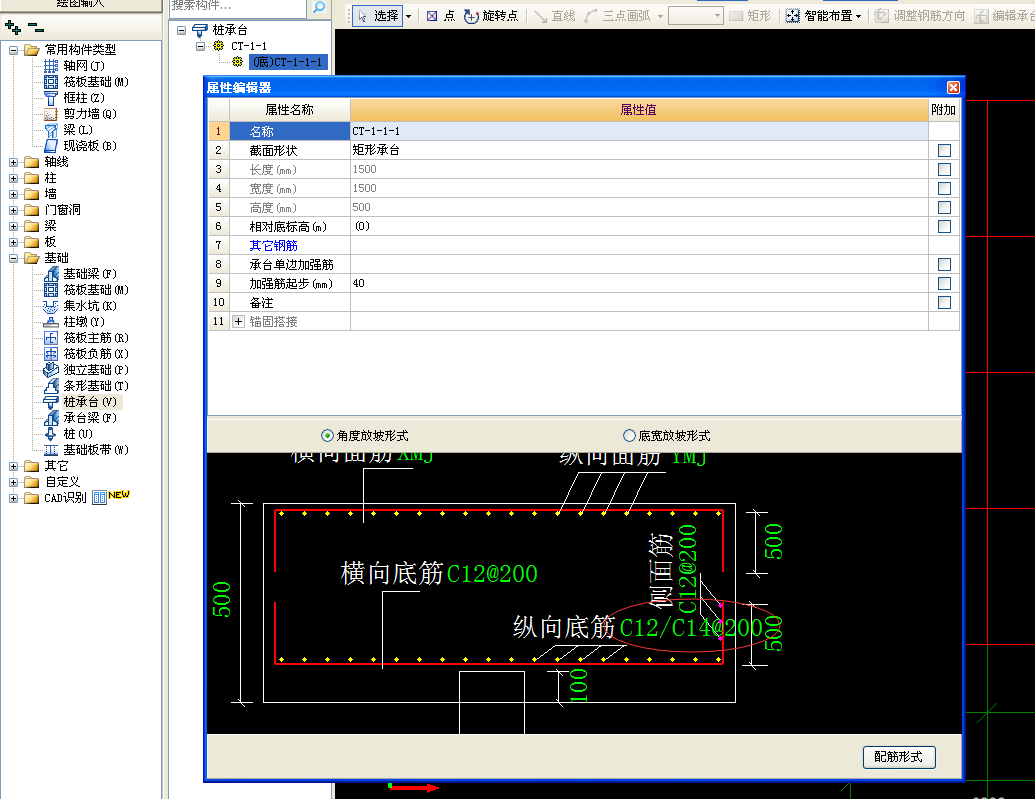Collapse the 基础 folder
The image size is (1035, 799).
click(13, 258)
